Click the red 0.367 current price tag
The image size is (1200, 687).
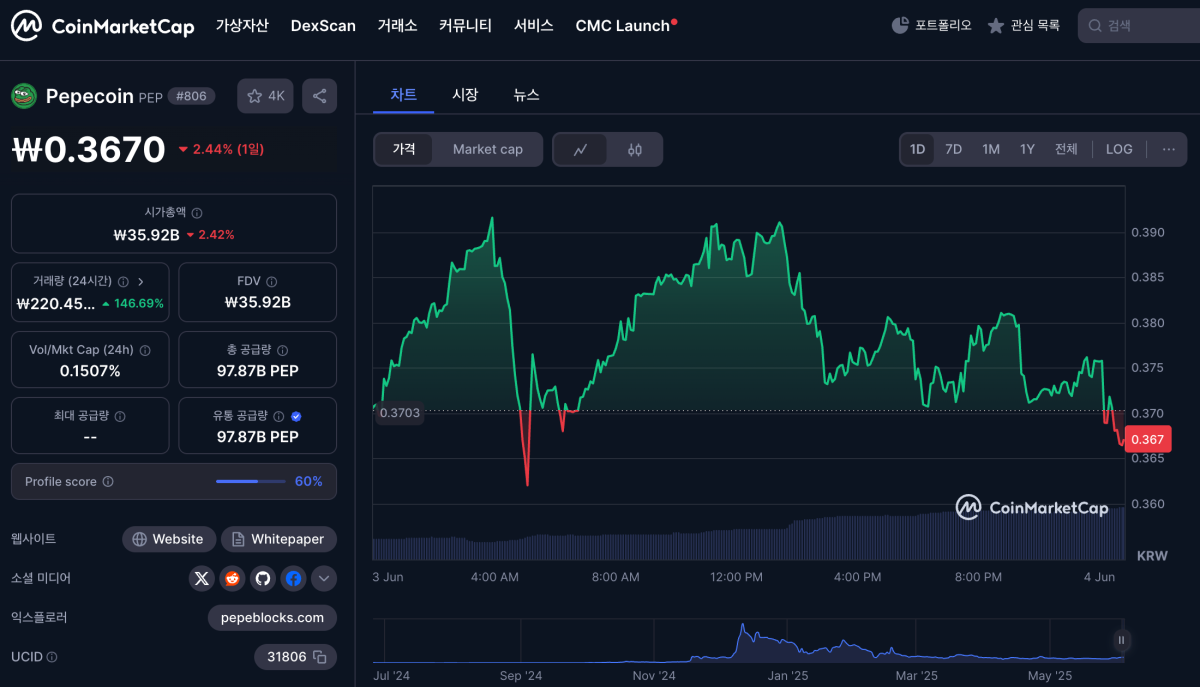1147,440
